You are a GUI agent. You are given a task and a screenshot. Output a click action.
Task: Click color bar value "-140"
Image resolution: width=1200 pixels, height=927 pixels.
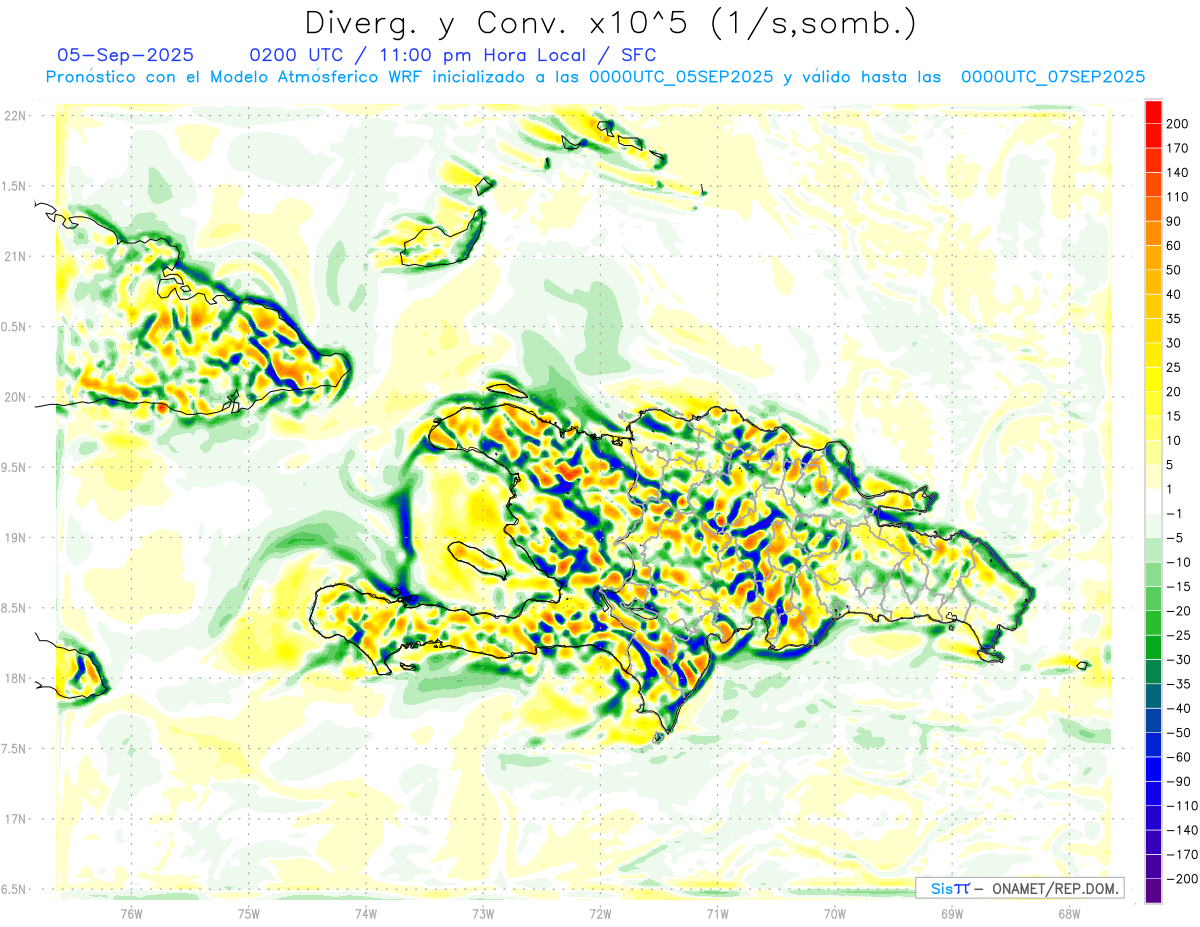coord(1182,830)
